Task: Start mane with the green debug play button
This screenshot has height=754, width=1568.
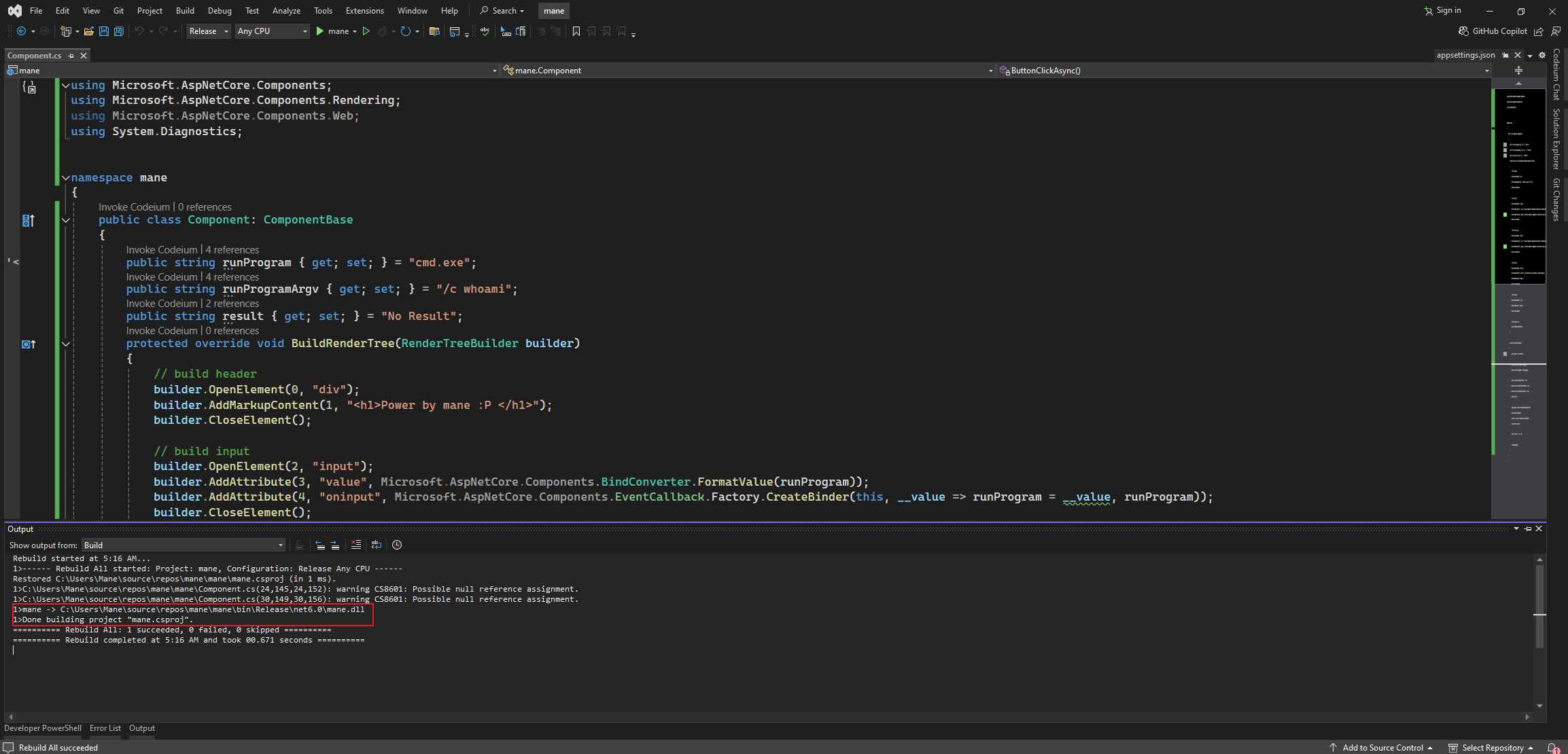Action: click(x=320, y=31)
